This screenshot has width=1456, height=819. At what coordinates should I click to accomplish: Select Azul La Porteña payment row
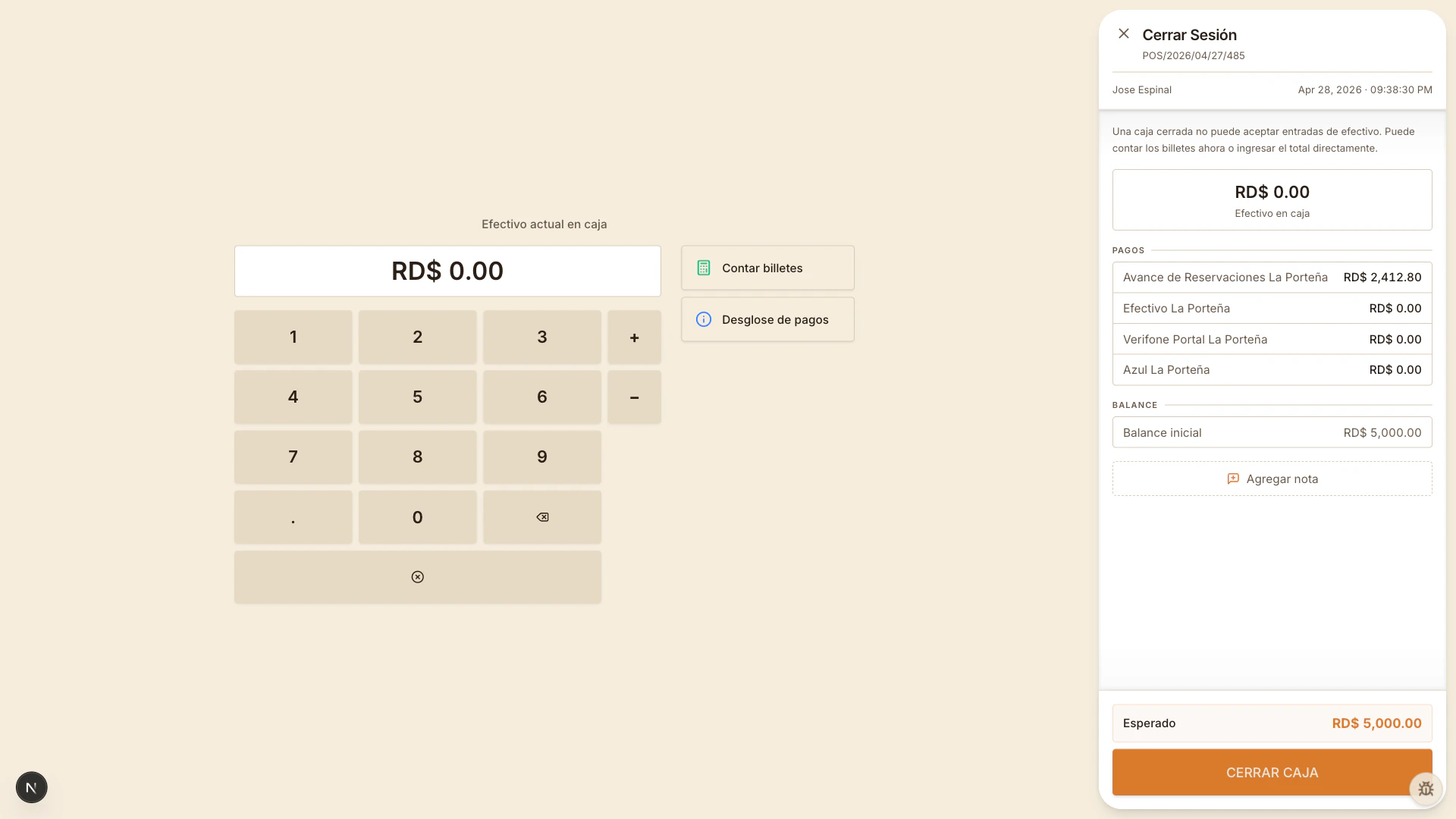click(x=1272, y=370)
